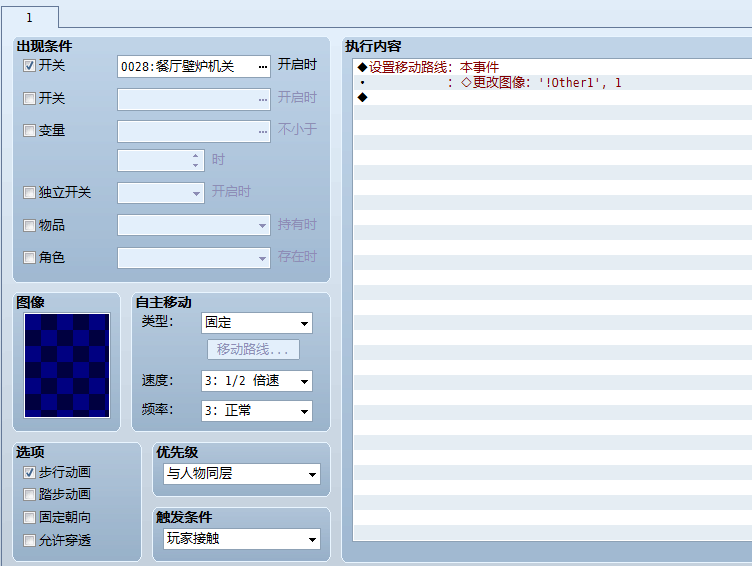This screenshot has width=752, height=566.
Task: Click the variable selection field
Action: tap(194, 131)
